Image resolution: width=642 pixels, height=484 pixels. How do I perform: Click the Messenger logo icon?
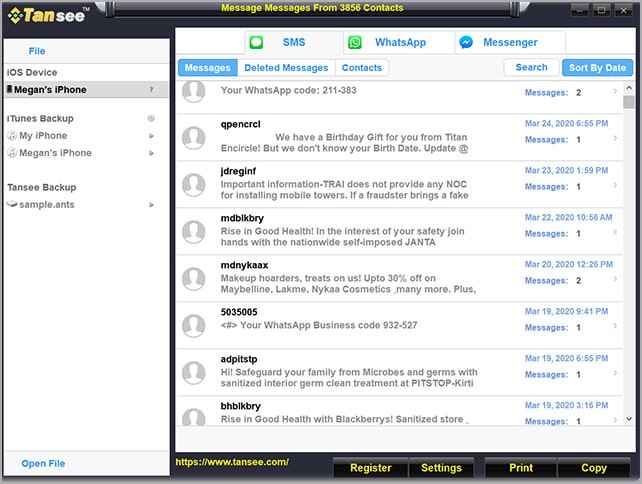click(x=466, y=43)
